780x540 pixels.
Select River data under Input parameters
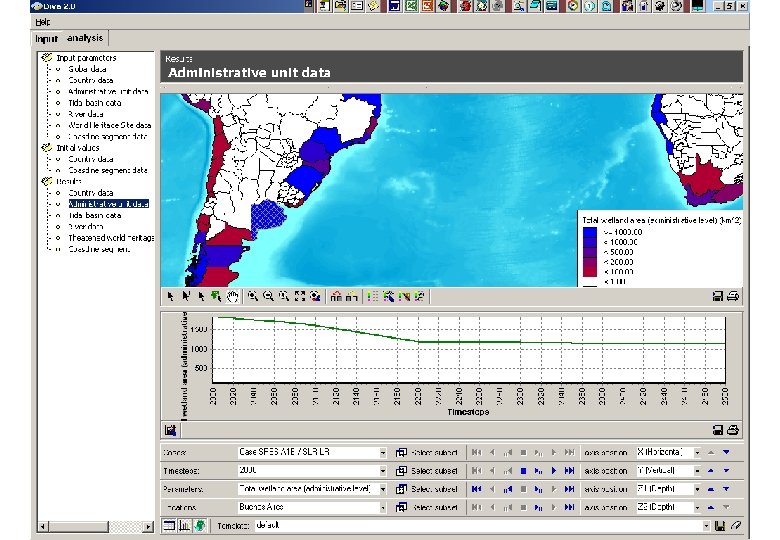86,114
